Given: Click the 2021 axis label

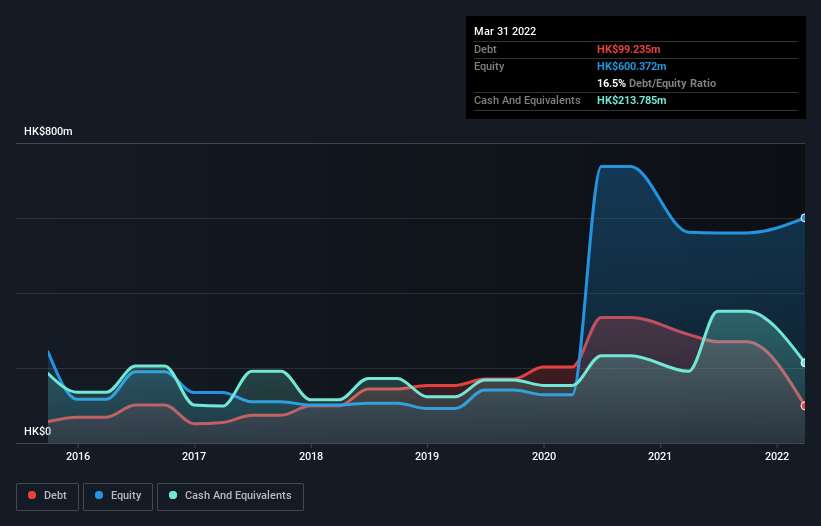Looking at the screenshot, I should point(660,456).
